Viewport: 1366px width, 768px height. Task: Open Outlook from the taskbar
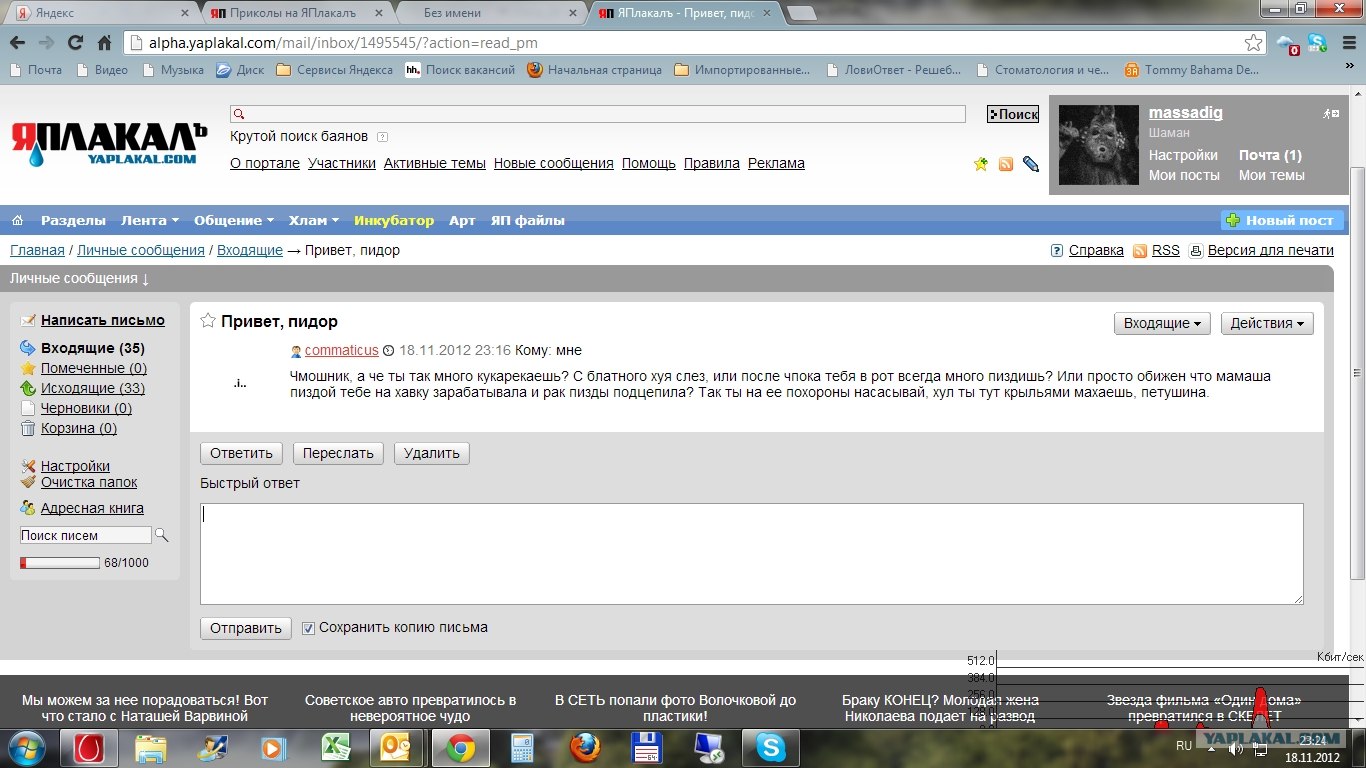[397, 748]
